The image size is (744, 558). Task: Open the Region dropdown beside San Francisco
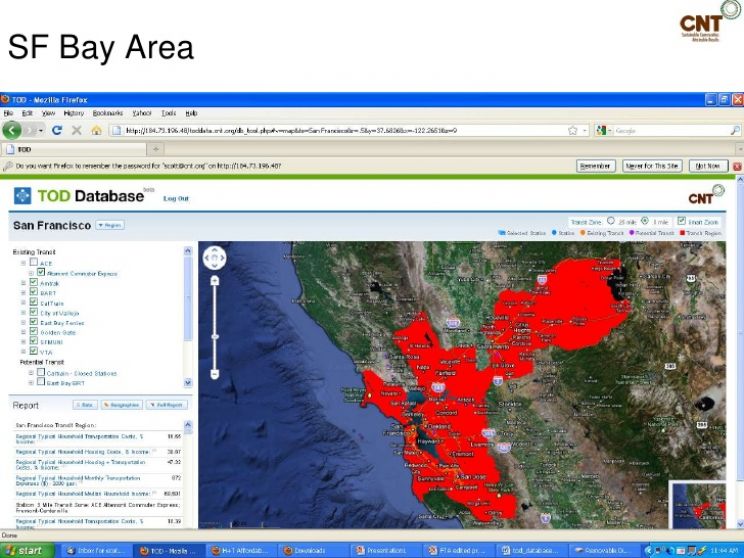110,225
